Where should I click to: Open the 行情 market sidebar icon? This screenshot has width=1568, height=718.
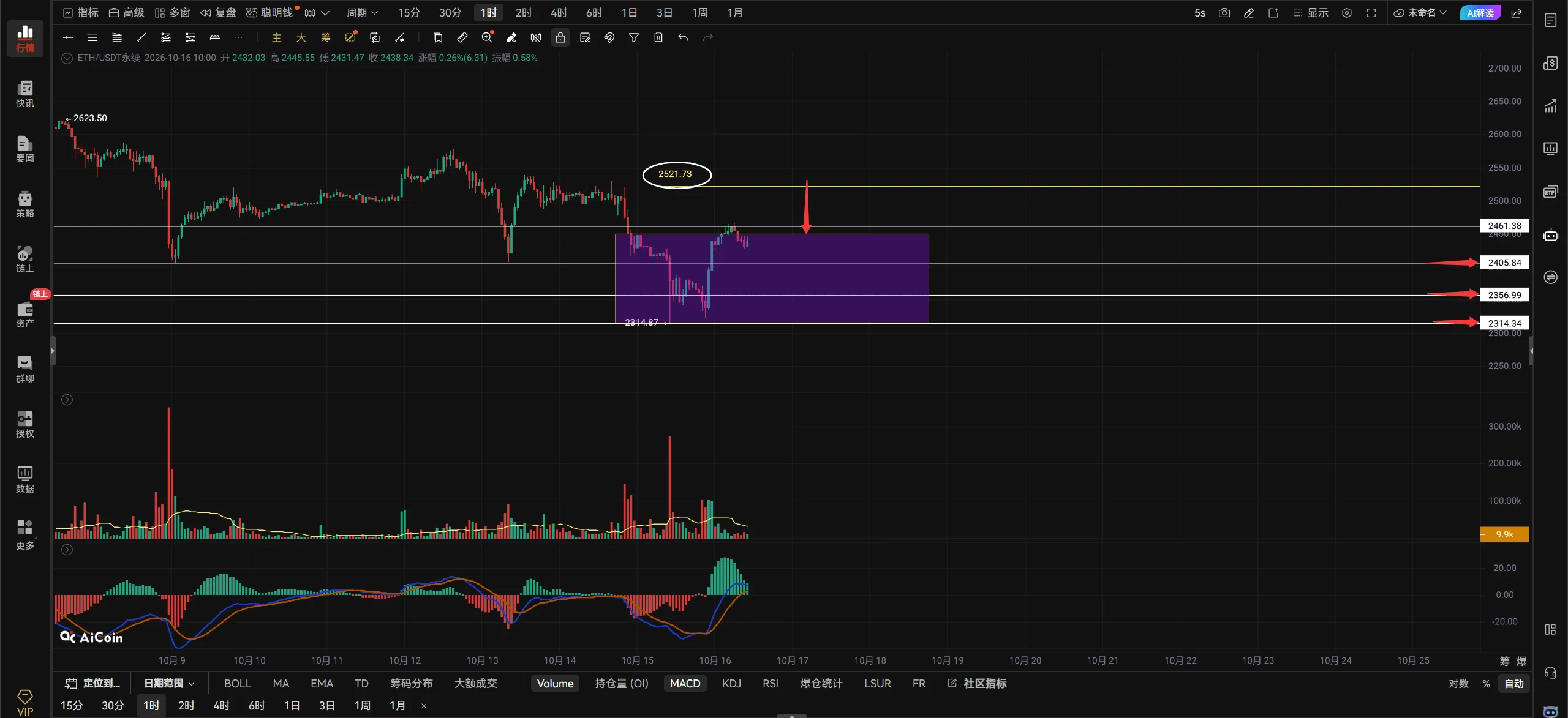click(x=25, y=38)
